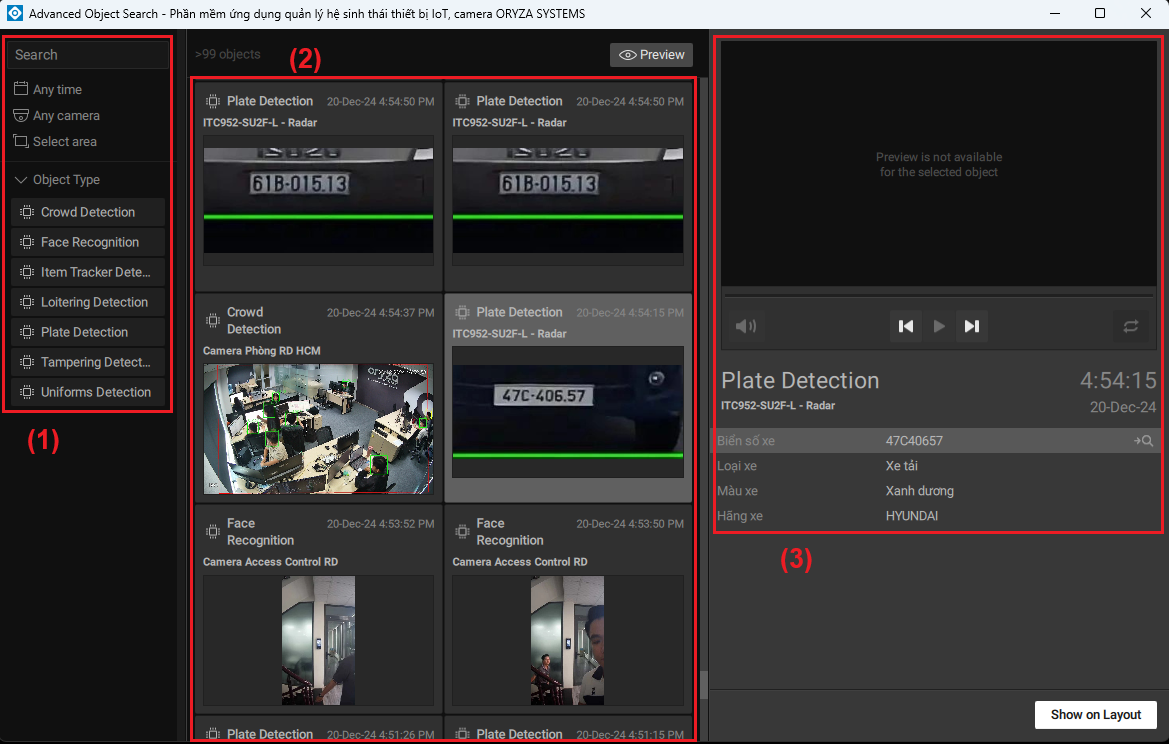Click chip icon on Item Tracker filter

27,272
